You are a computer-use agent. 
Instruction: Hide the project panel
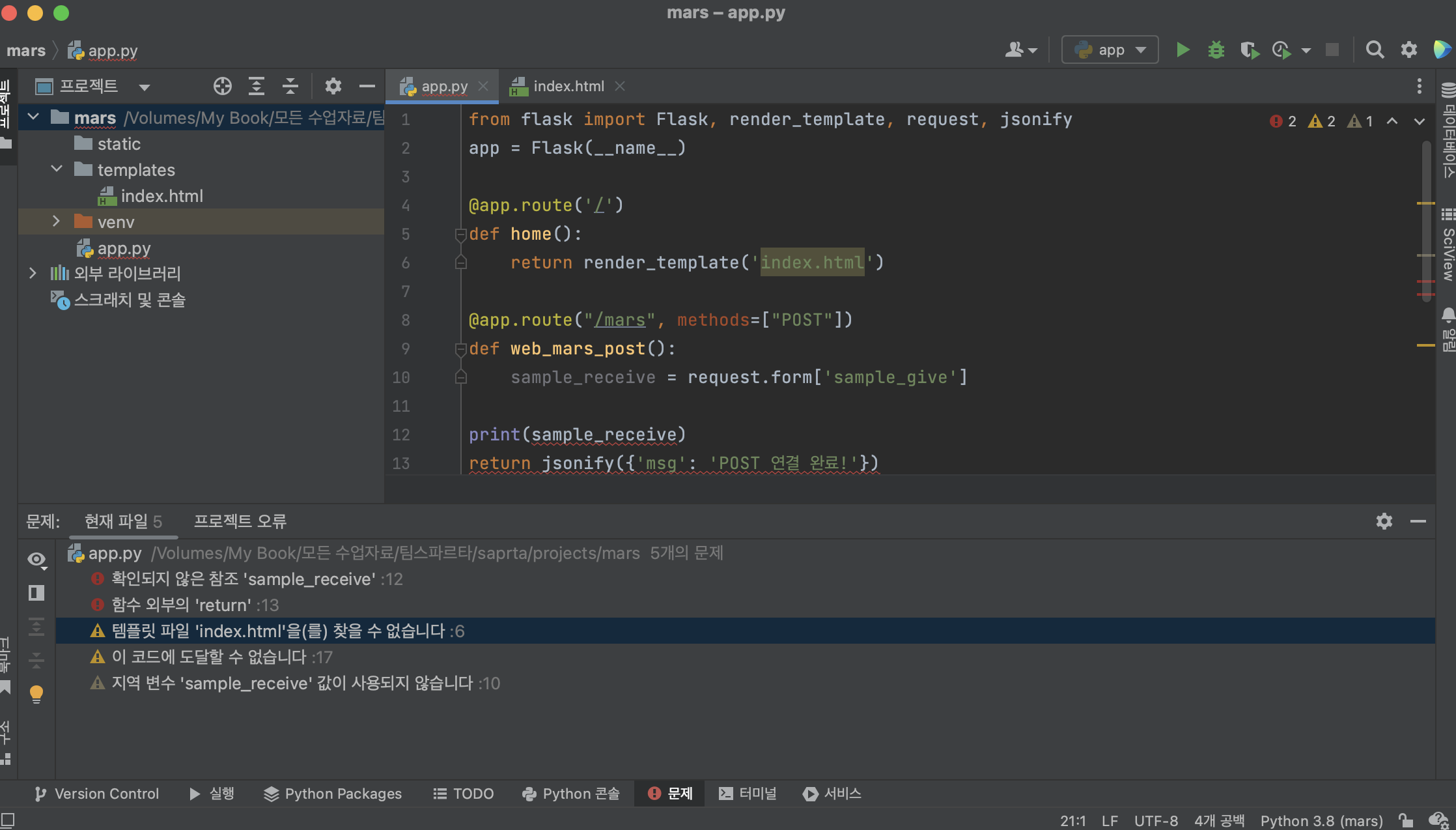click(367, 86)
